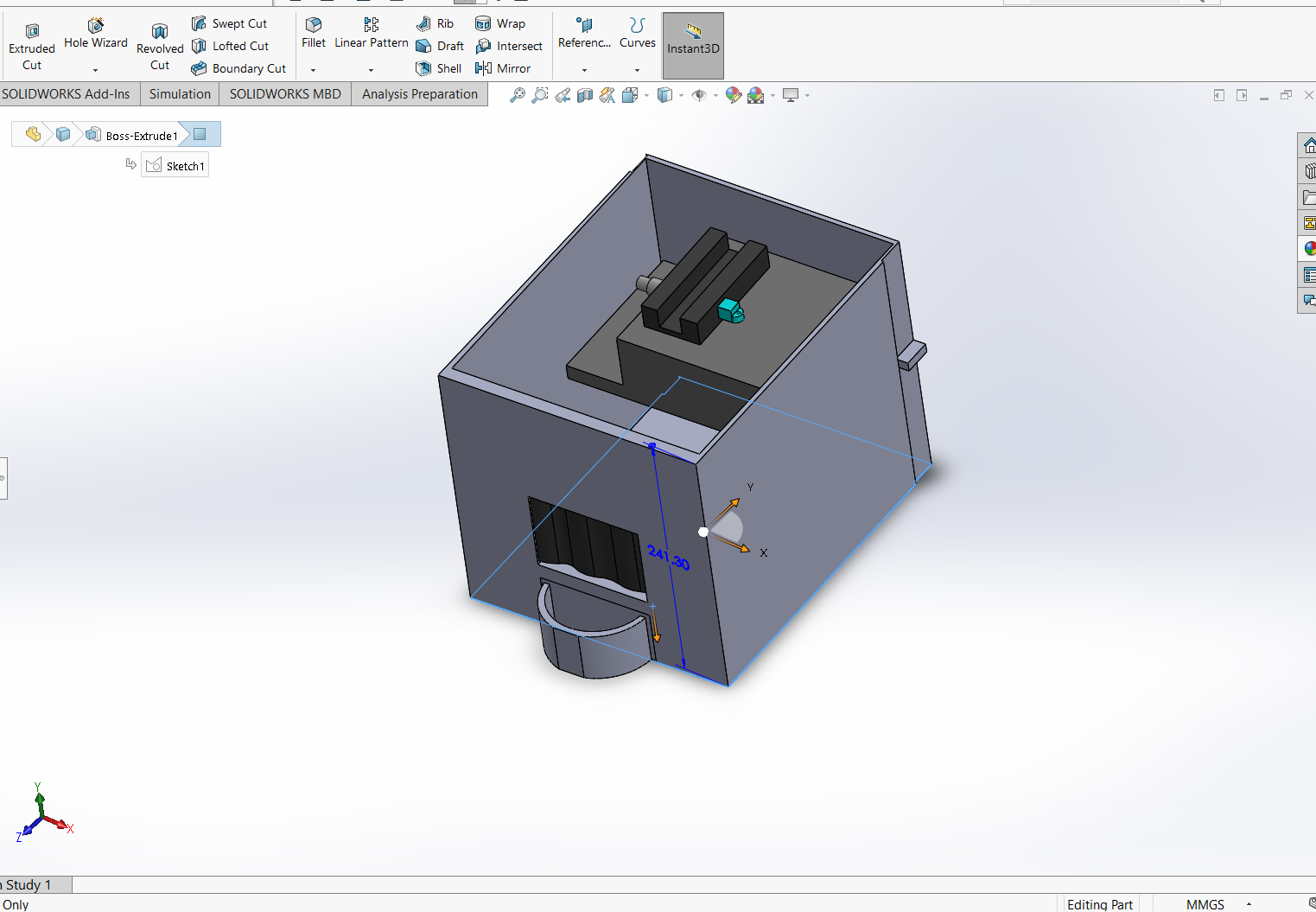Toggle the Instant3D mode button
The height and width of the screenshot is (912, 1316).
[693, 46]
